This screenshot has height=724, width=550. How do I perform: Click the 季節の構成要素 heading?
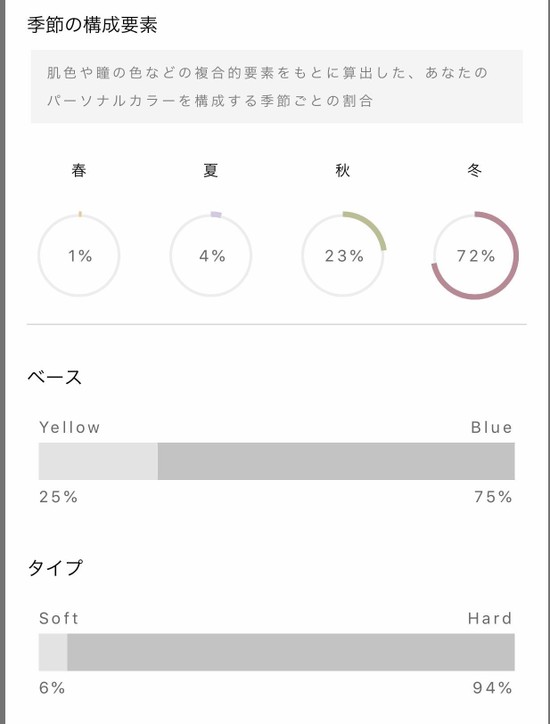click(92, 25)
